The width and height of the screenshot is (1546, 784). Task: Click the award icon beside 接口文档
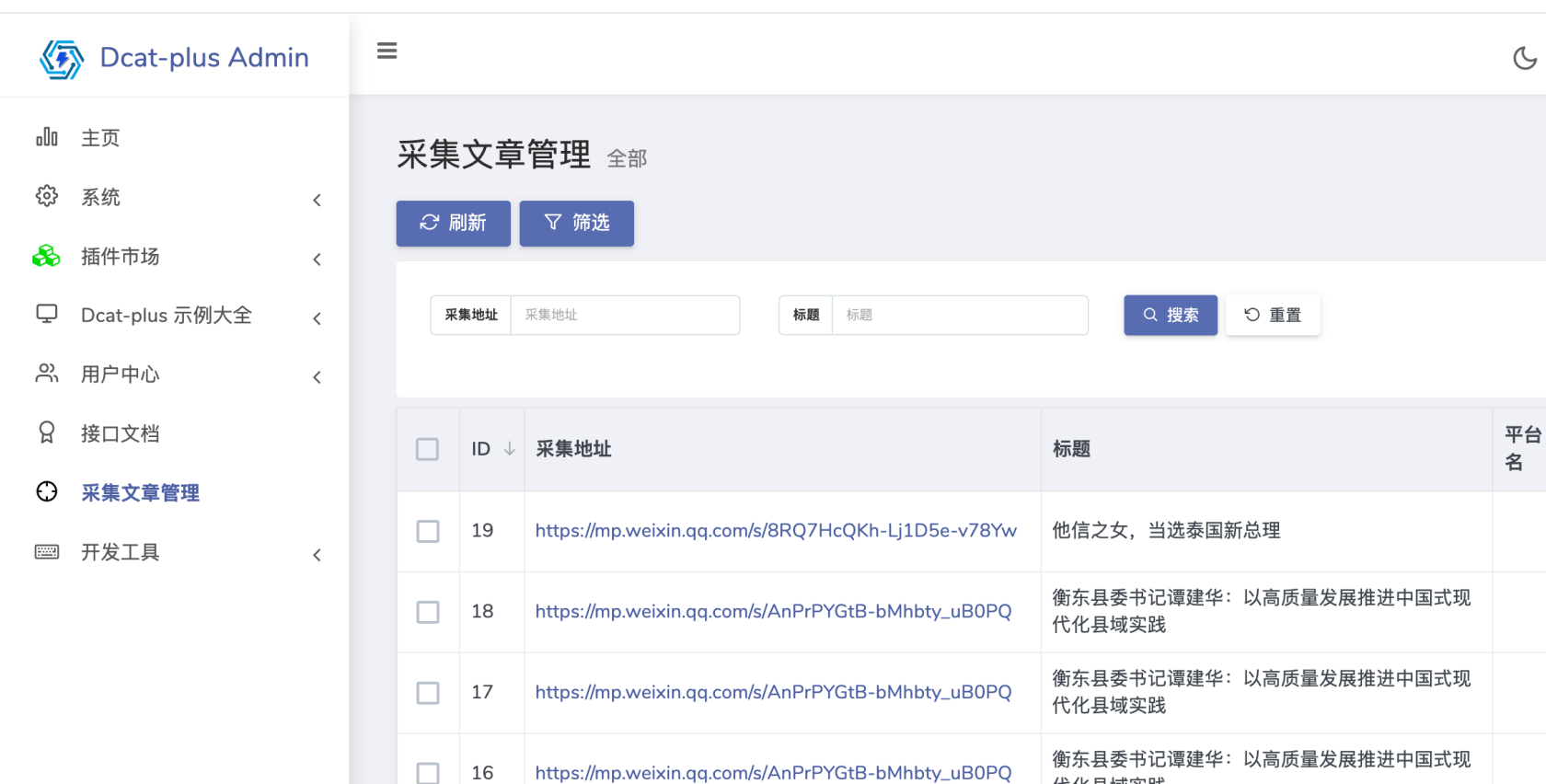coord(47,432)
